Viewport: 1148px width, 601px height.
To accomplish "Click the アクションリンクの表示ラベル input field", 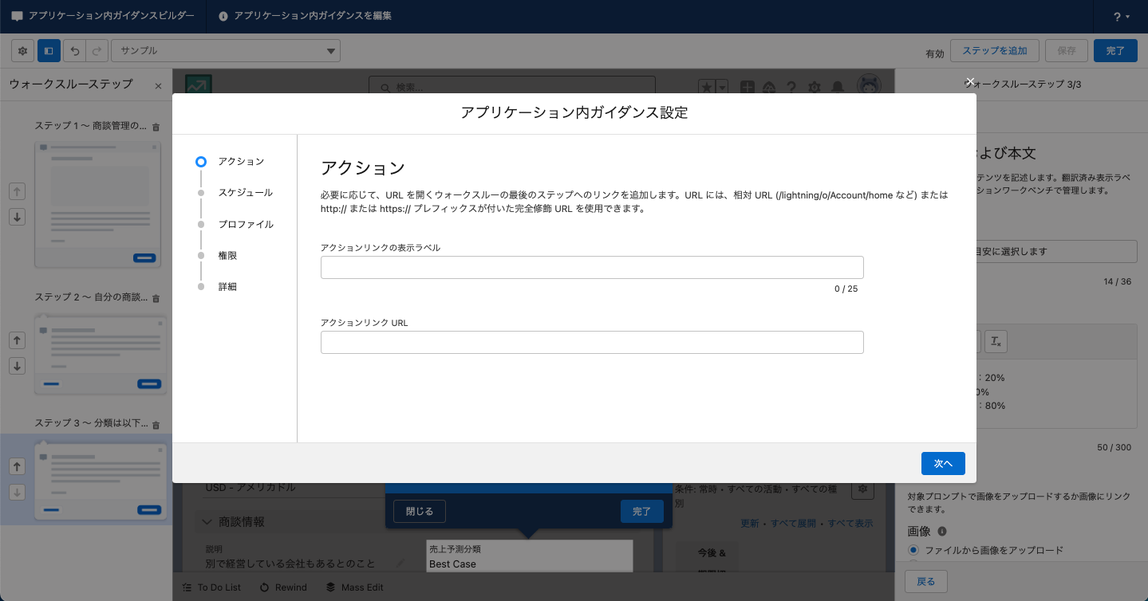I will [x=592, y=267].
